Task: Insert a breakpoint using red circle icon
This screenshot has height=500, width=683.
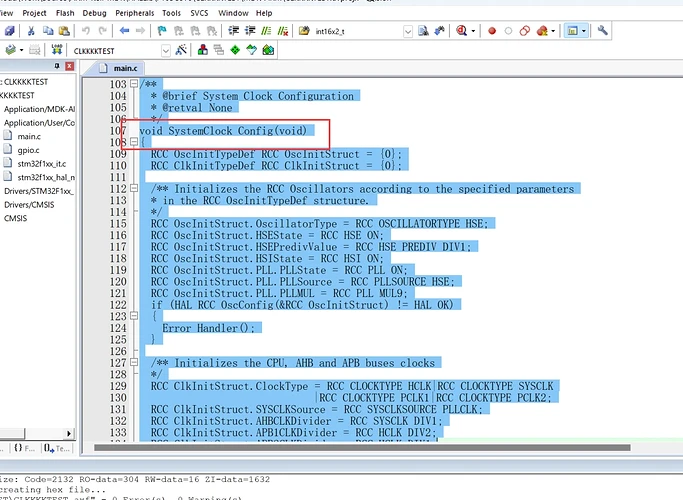Action: click(492, 31)
